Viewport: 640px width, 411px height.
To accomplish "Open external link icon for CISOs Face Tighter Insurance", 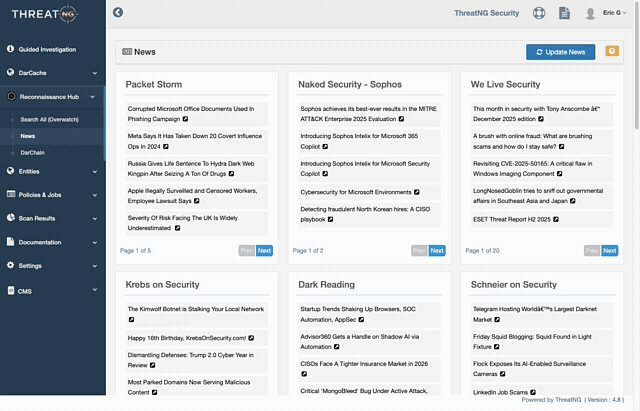I will 304,374.
